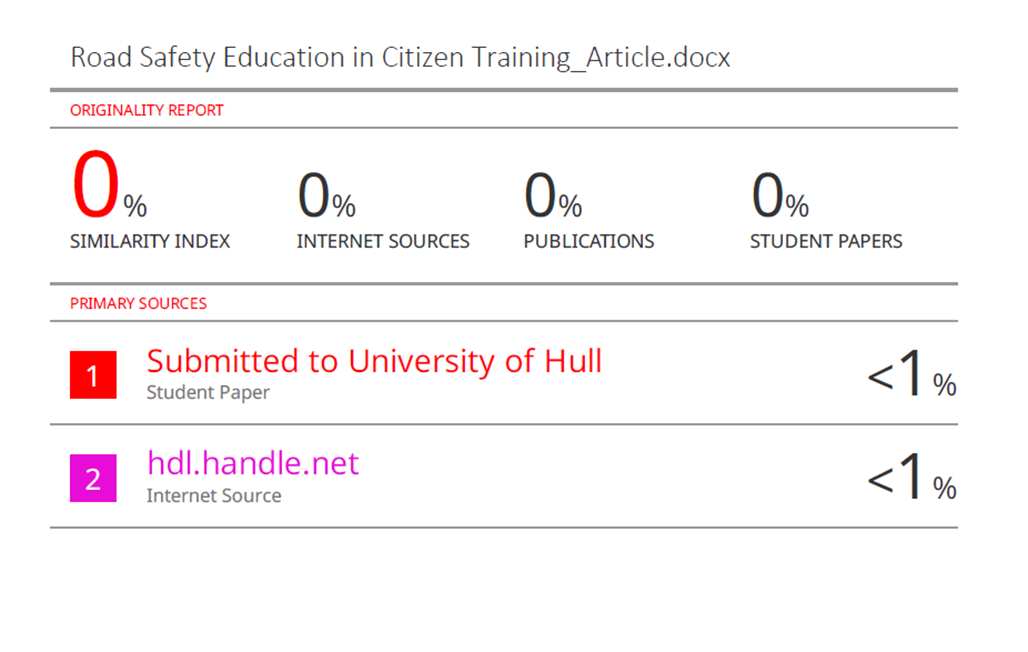Open the hdl.handle.net source link
Screen dimensions: 1028x652
[x=252, y=464]
